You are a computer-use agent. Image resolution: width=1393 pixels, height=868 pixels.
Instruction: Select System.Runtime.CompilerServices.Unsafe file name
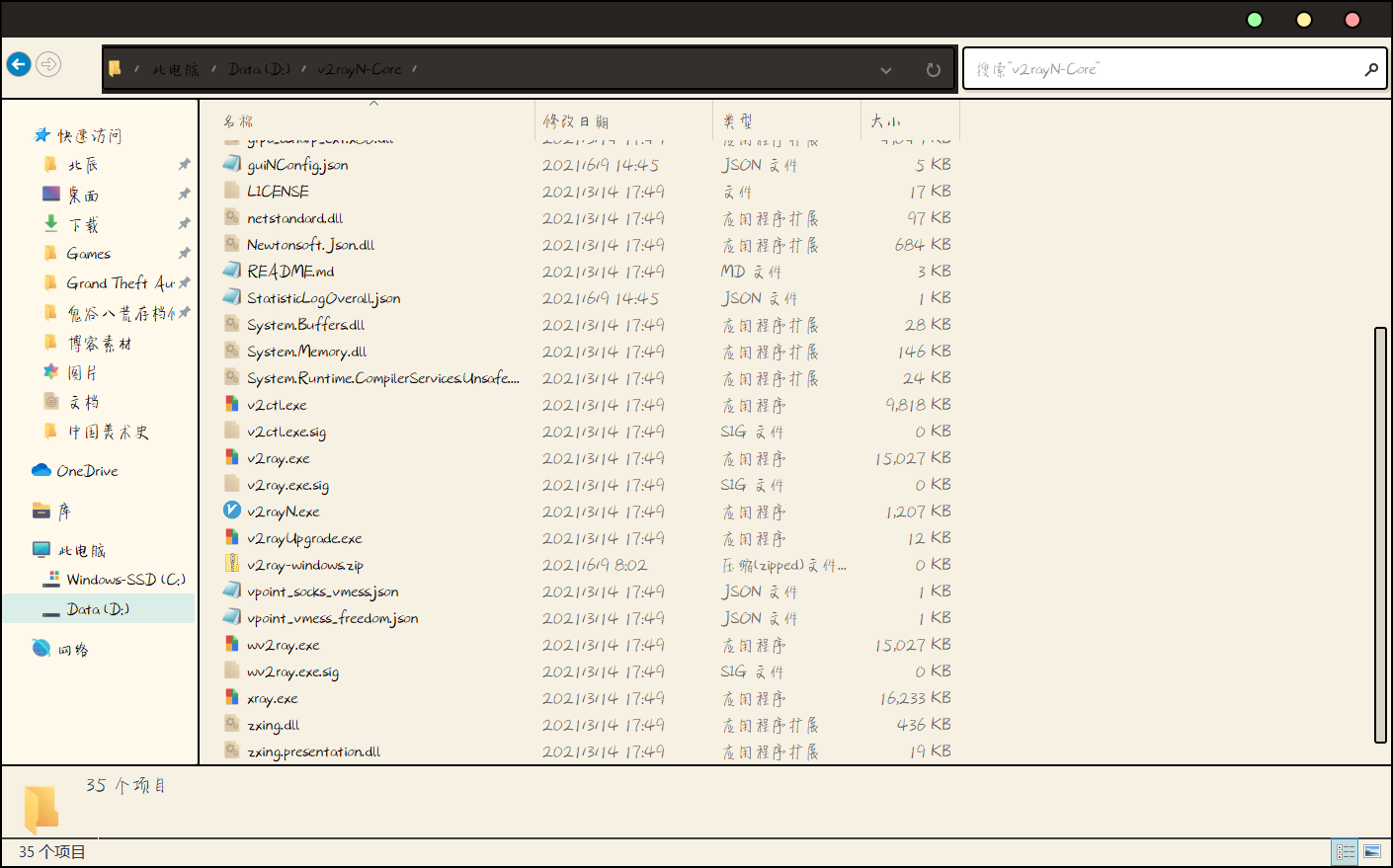coord(383,378)
